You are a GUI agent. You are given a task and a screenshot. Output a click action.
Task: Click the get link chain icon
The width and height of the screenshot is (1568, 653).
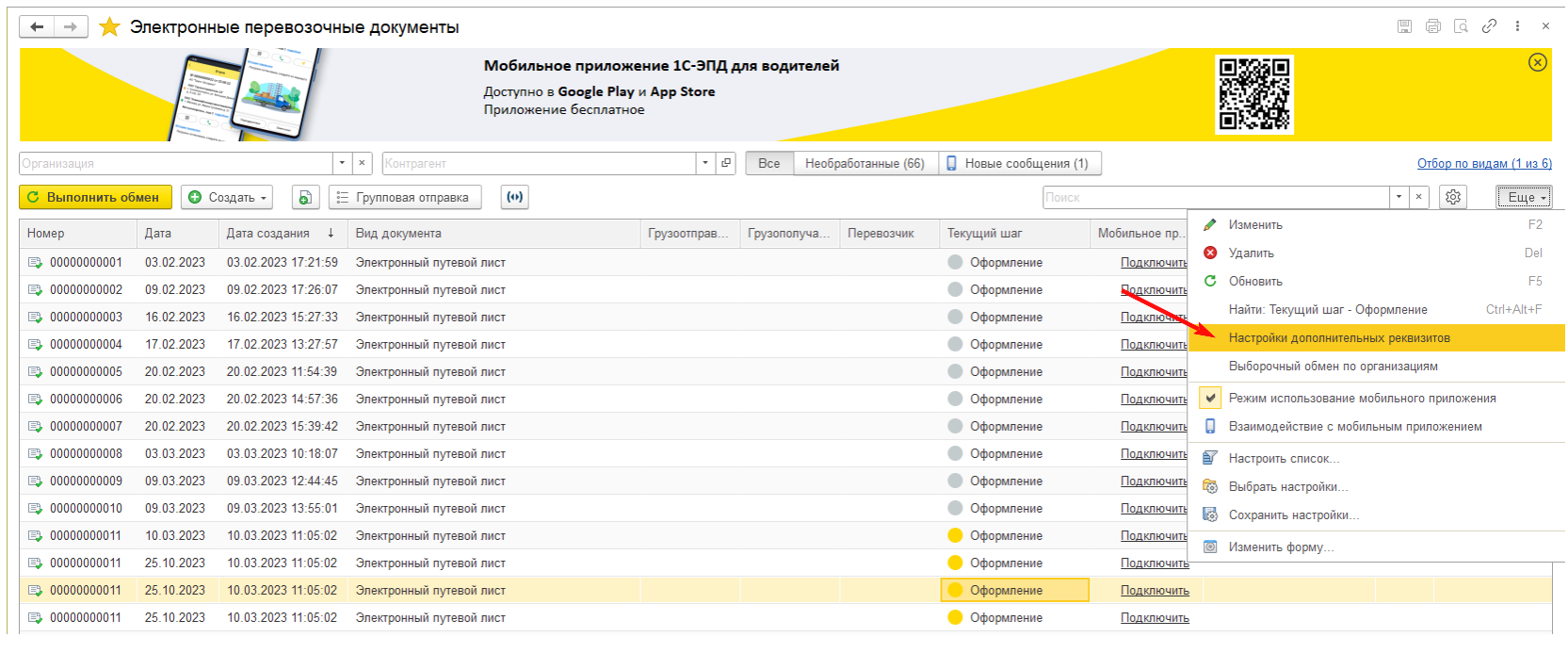click(1489, 26)
